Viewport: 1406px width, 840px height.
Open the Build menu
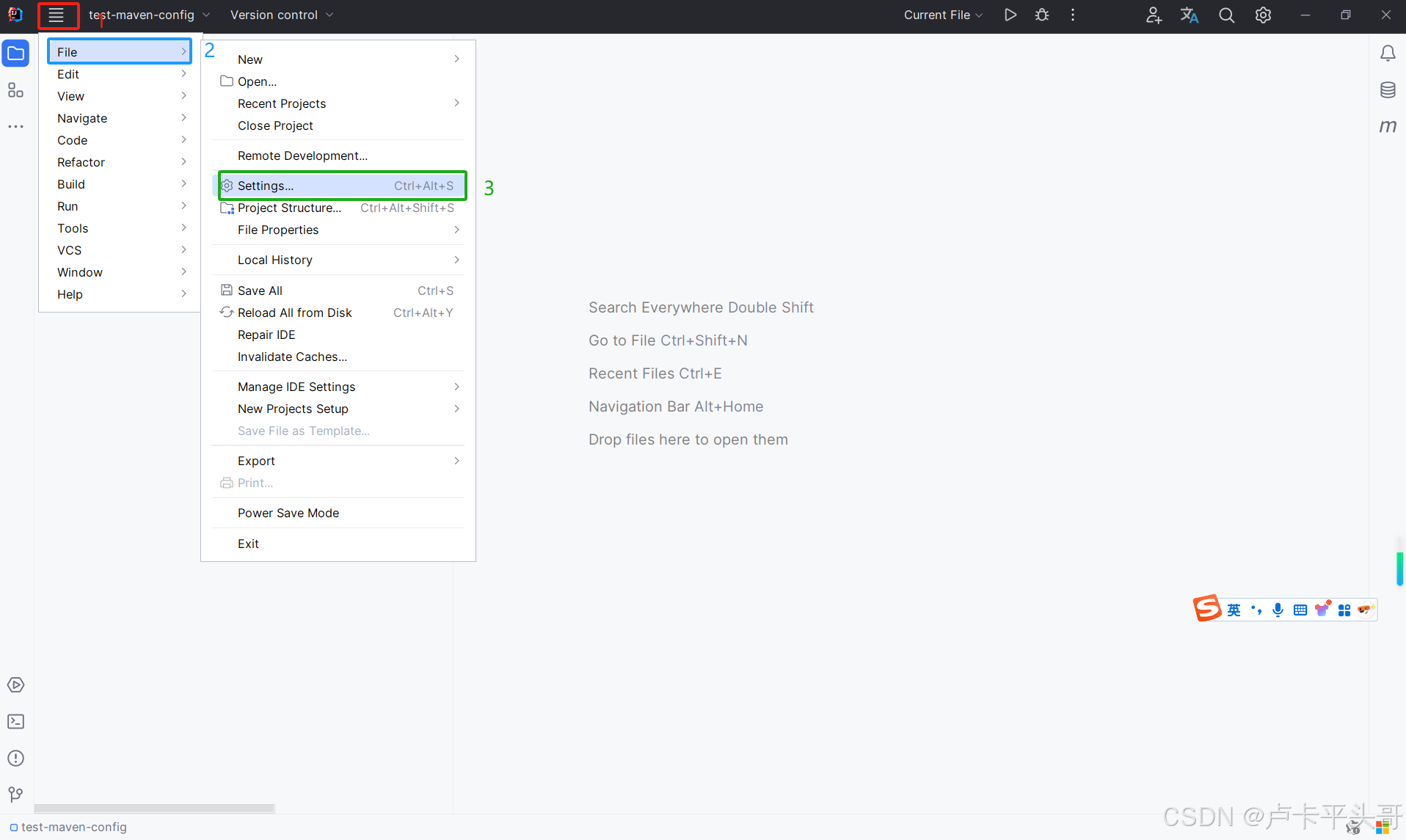tap(120, 184)
